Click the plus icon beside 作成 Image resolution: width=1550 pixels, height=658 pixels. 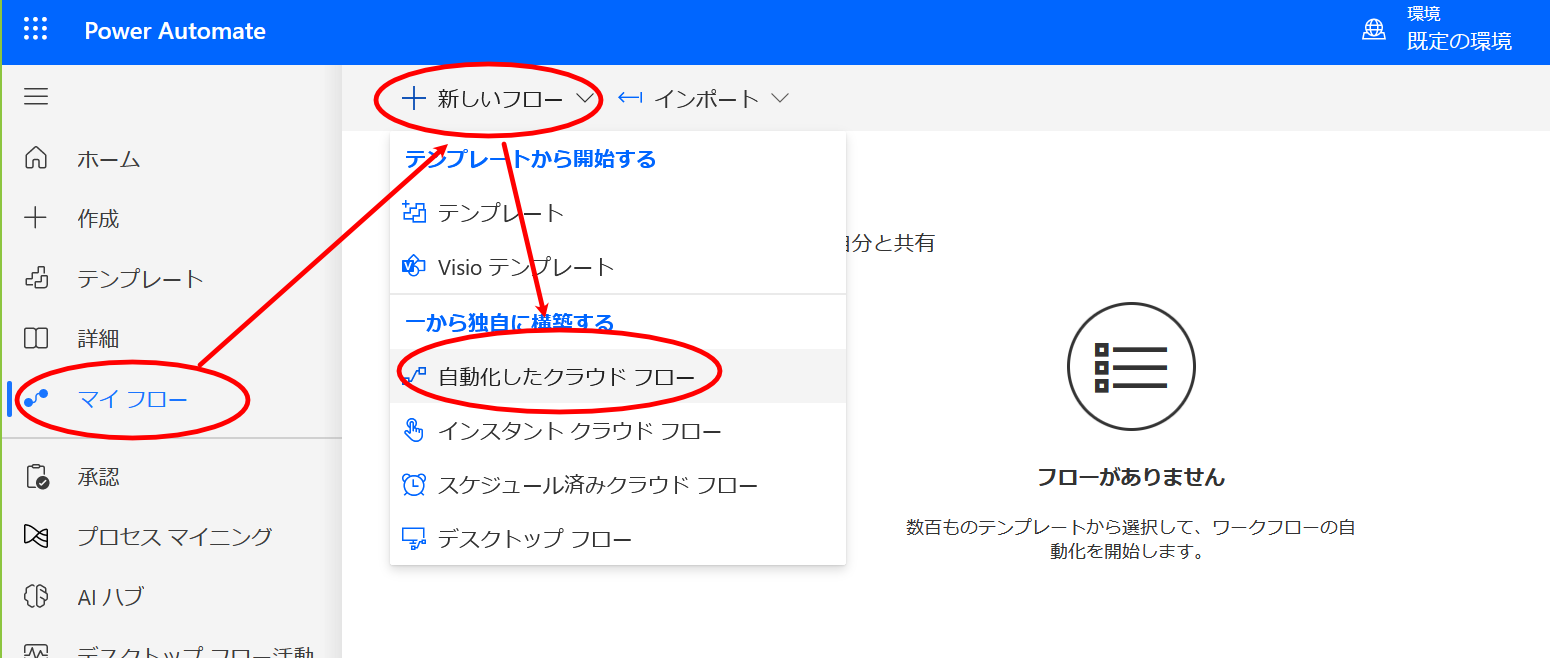pyautogui.click(x=36, y=218)
